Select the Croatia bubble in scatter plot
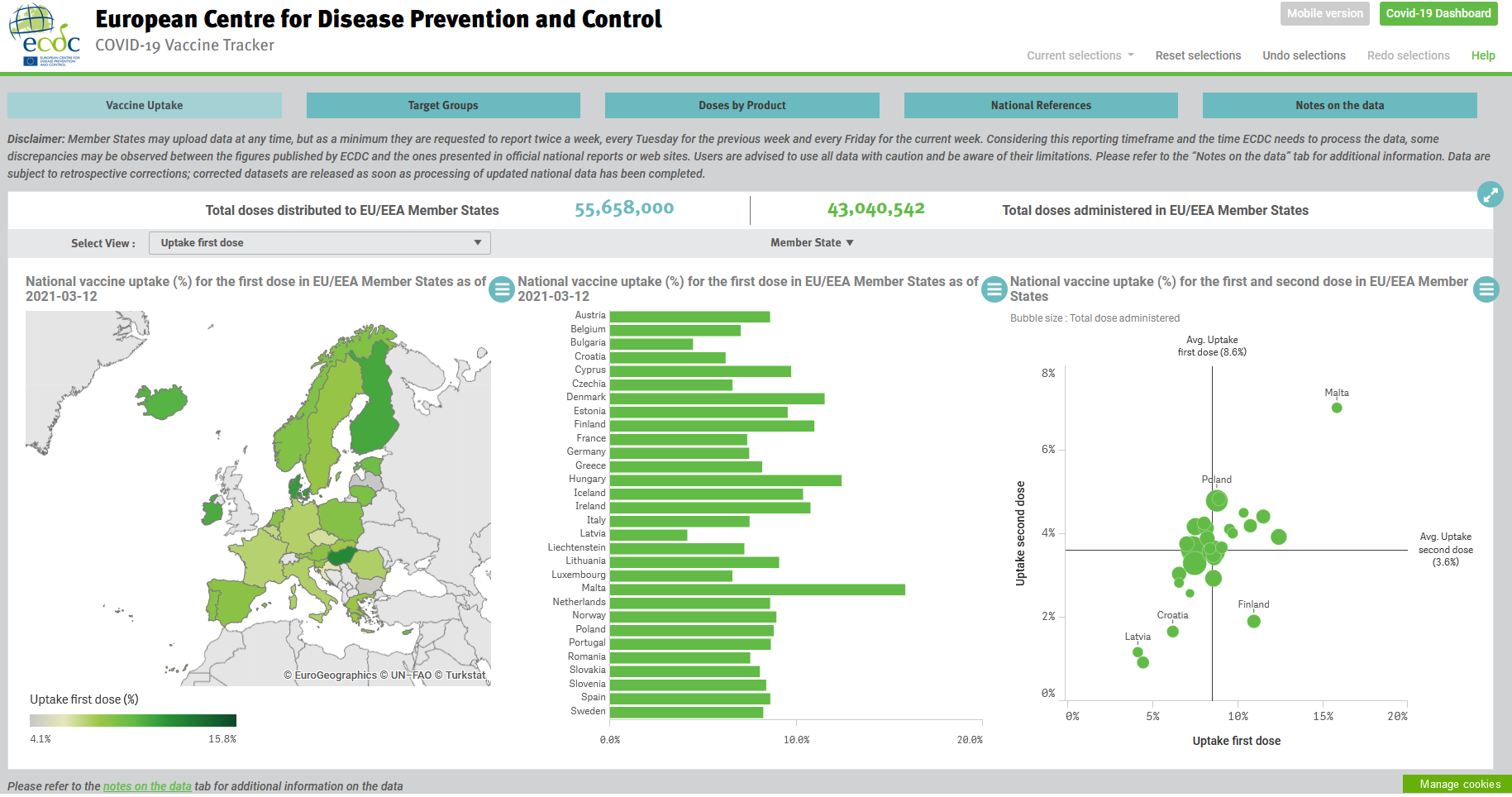 [x=1172, y=632]
